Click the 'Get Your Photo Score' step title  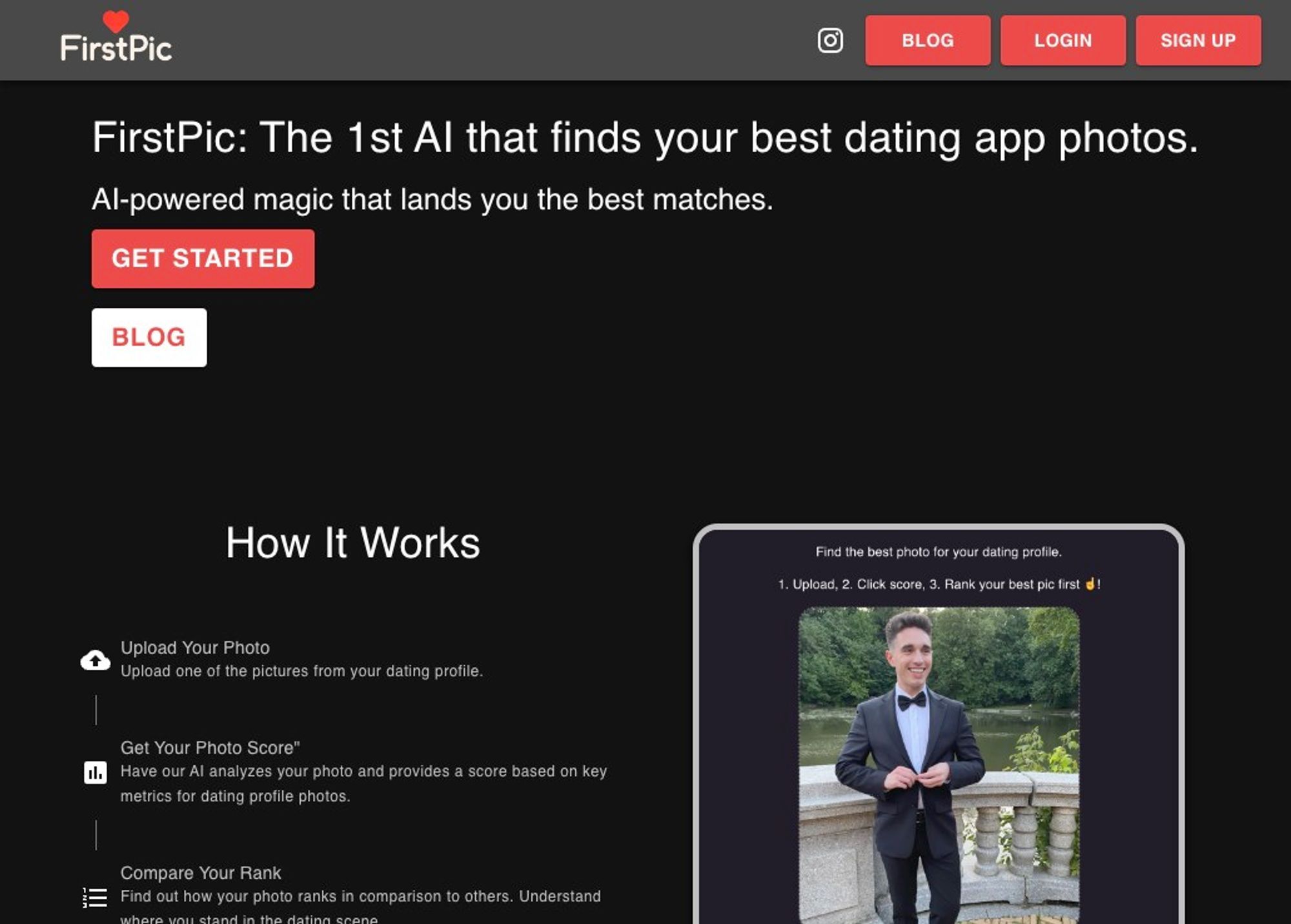point(210,747)
